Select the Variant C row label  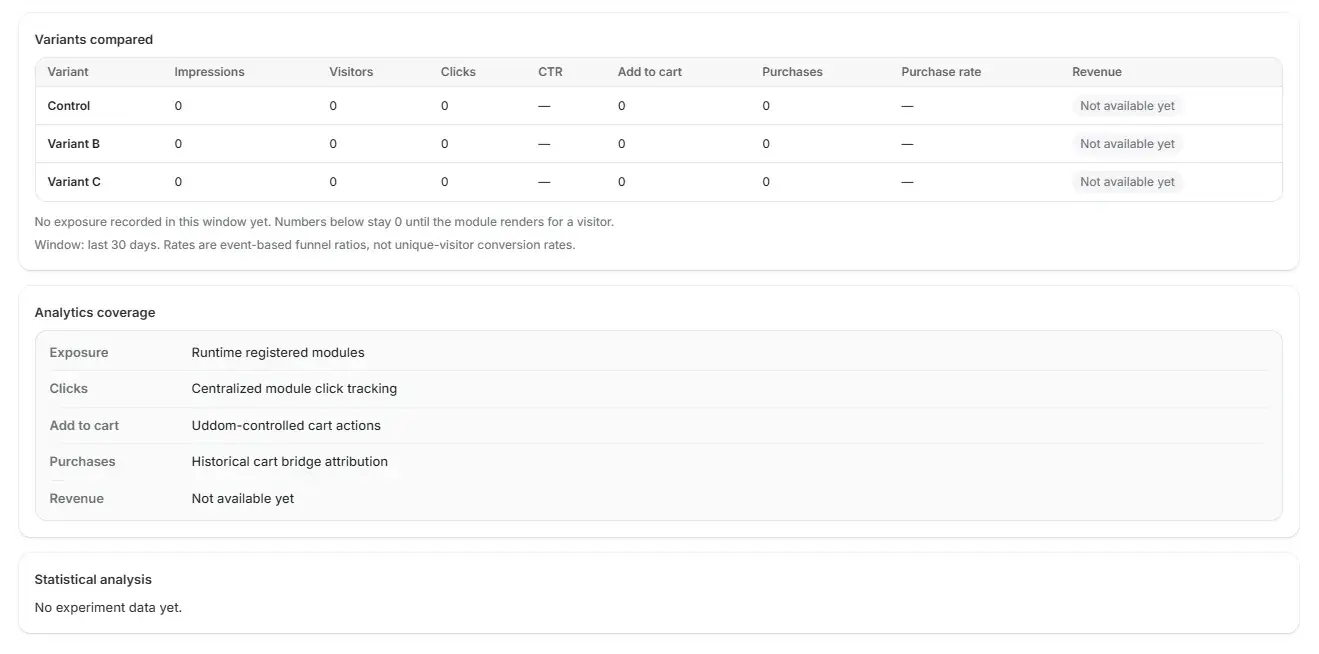point(74,182)
